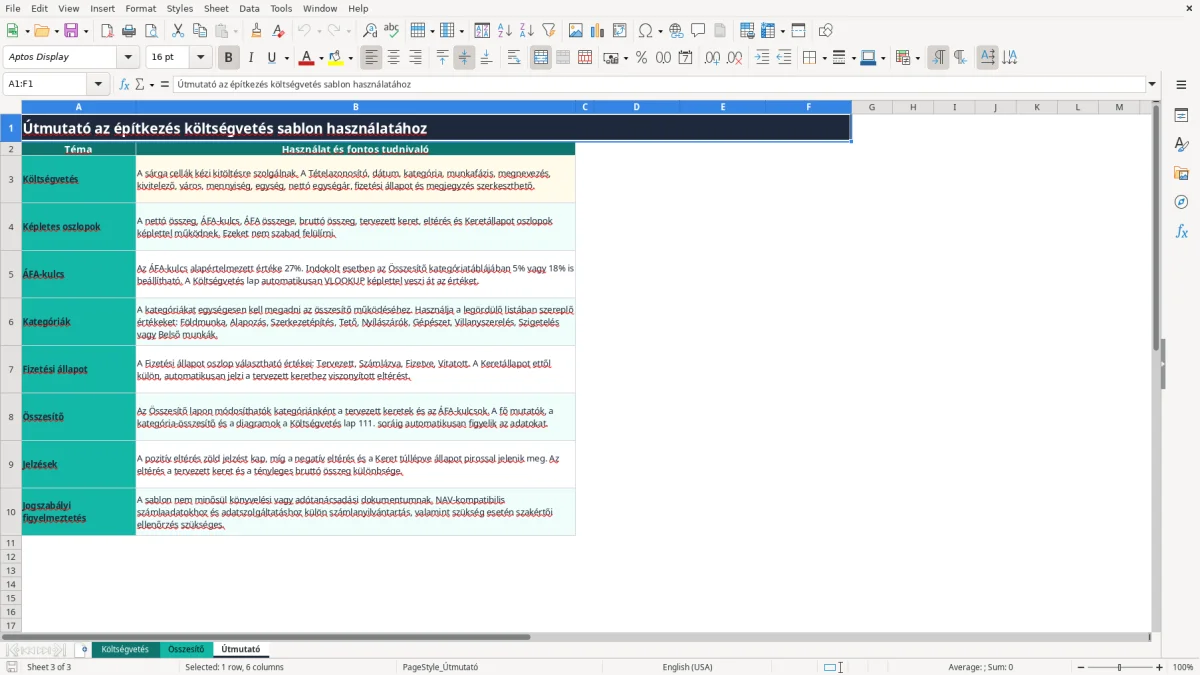This screenshot has height=675, width=1200.
Task: Export directly as PDF
Action: pyautogui.click(x=107, y=31)
